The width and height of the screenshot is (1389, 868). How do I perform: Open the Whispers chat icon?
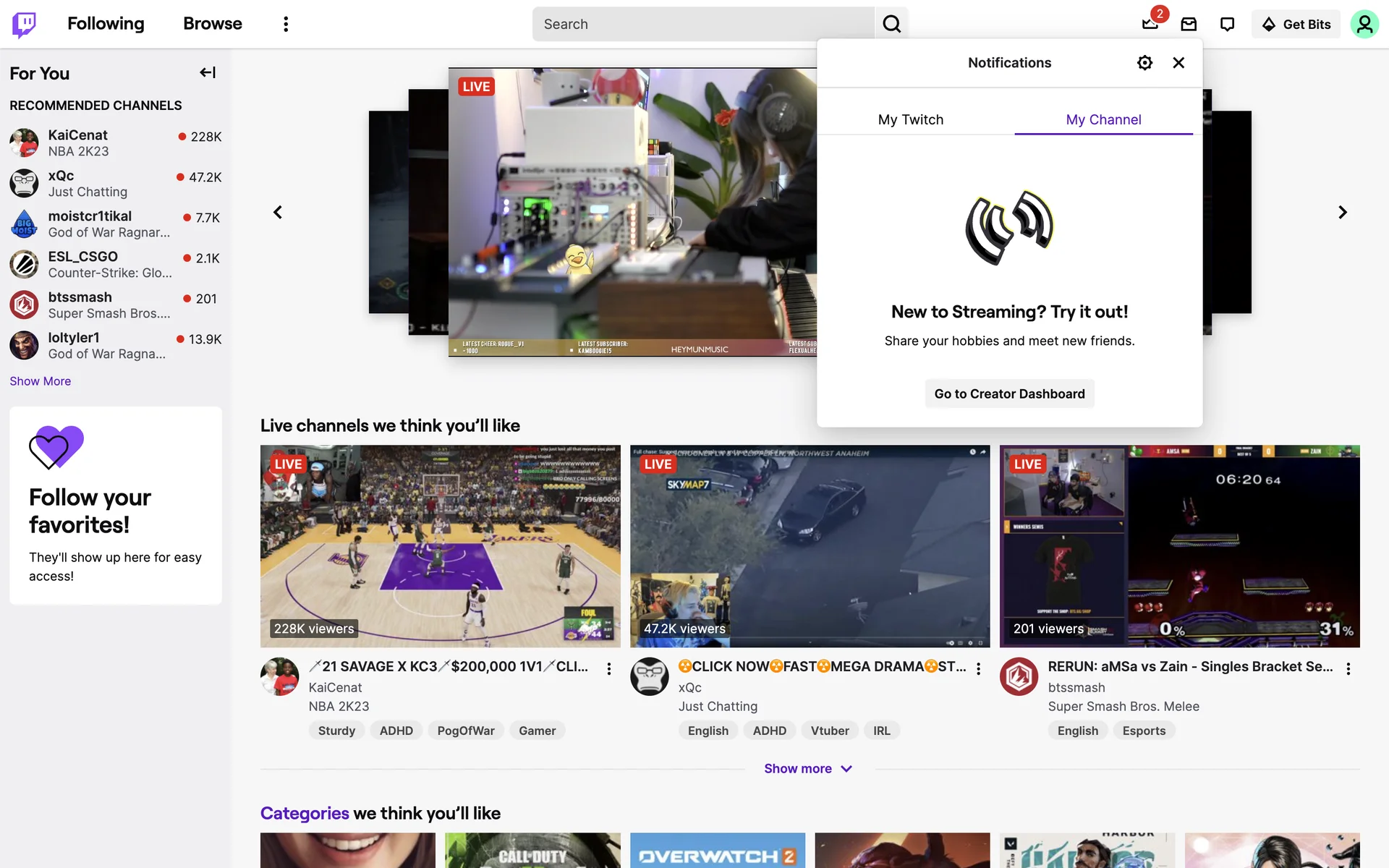(1227, 24)
